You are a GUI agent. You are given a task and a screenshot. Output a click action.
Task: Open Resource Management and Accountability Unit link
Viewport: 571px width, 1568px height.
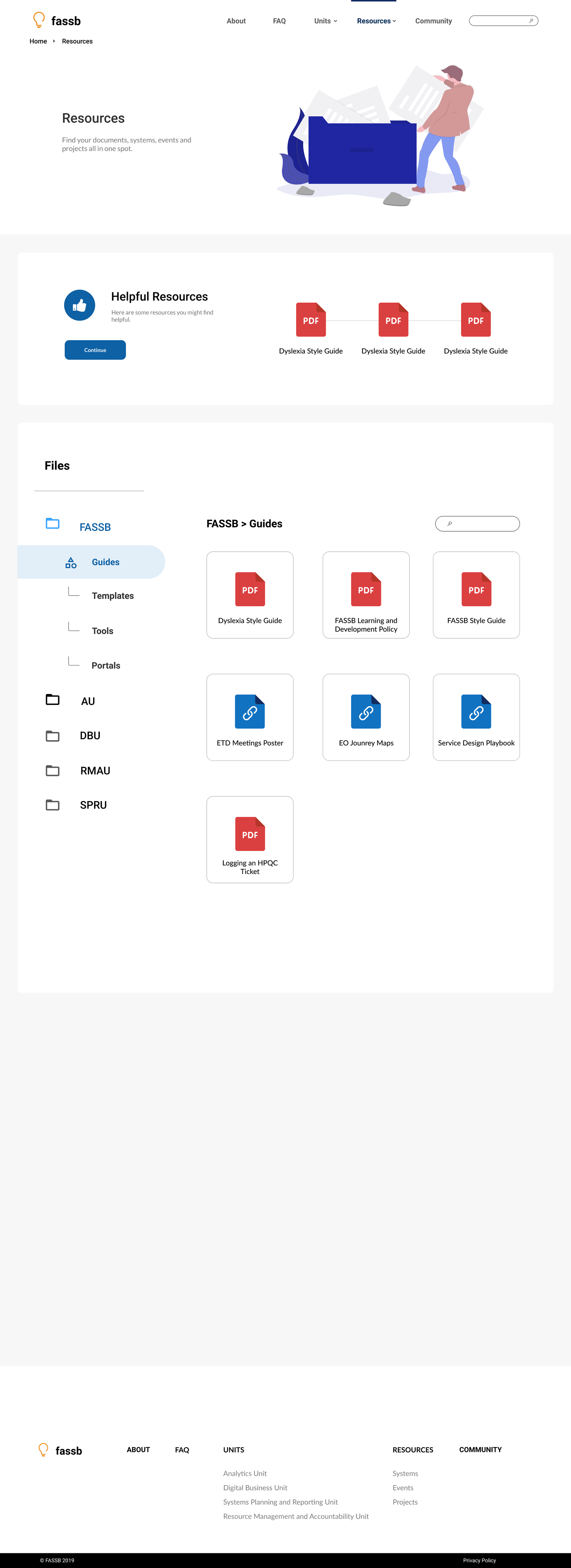click(296, 1516)
